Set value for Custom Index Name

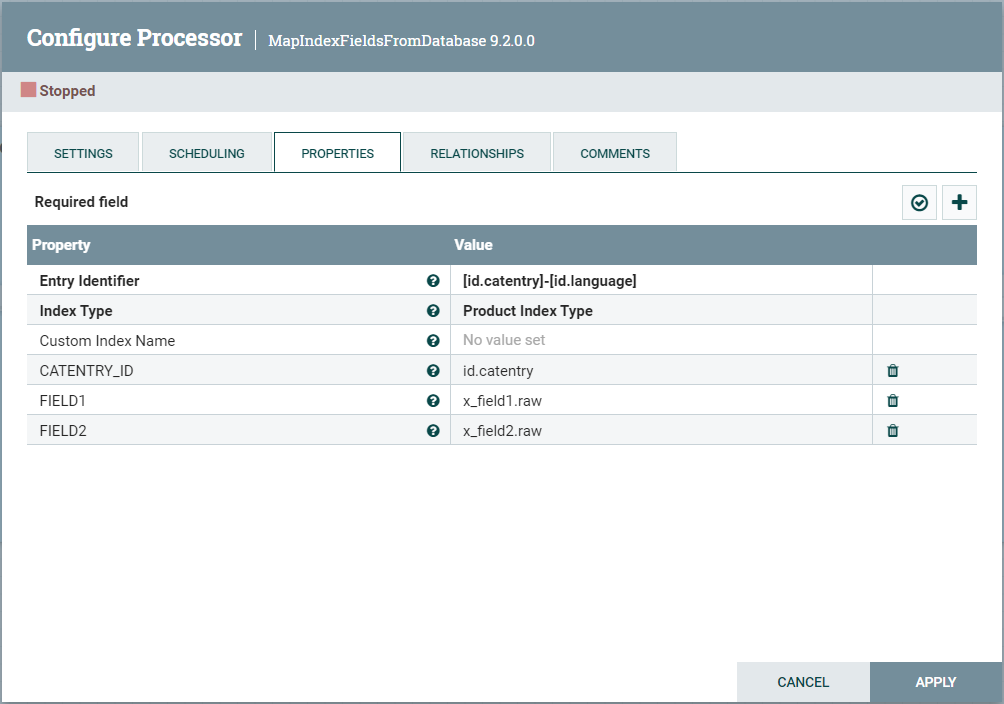661,341
